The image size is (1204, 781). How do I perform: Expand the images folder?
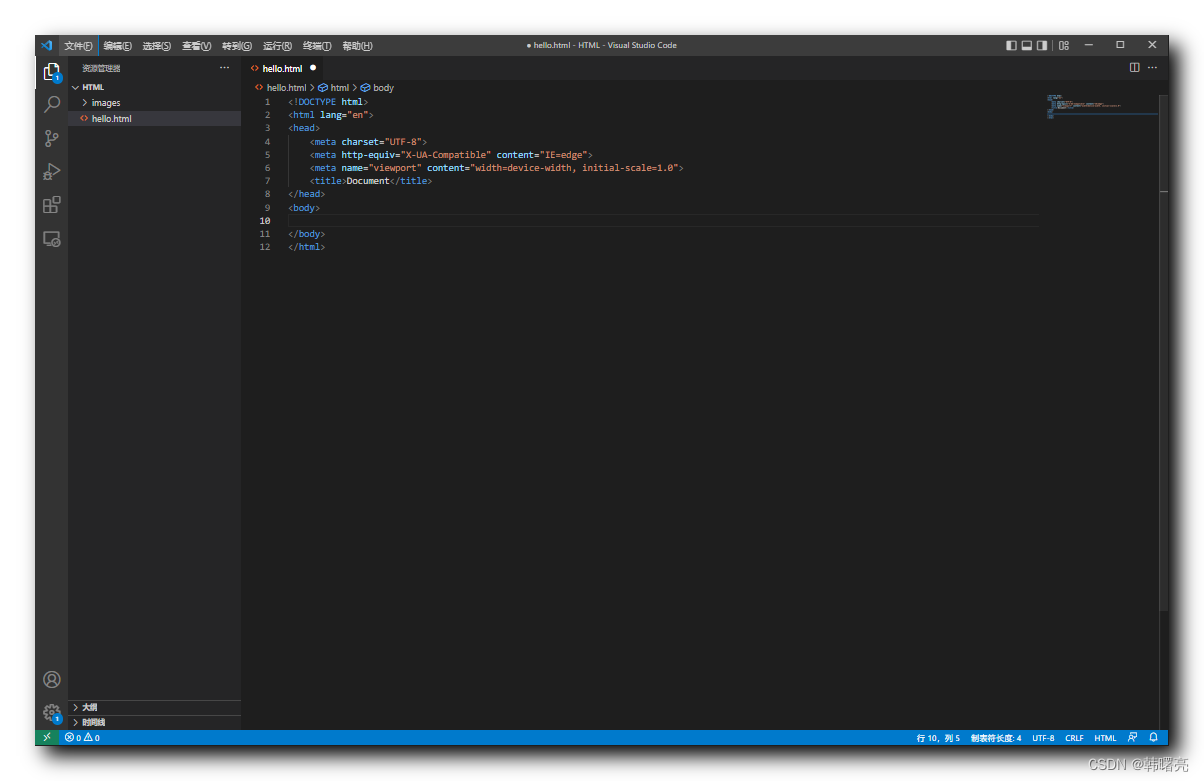click(105, 102)
